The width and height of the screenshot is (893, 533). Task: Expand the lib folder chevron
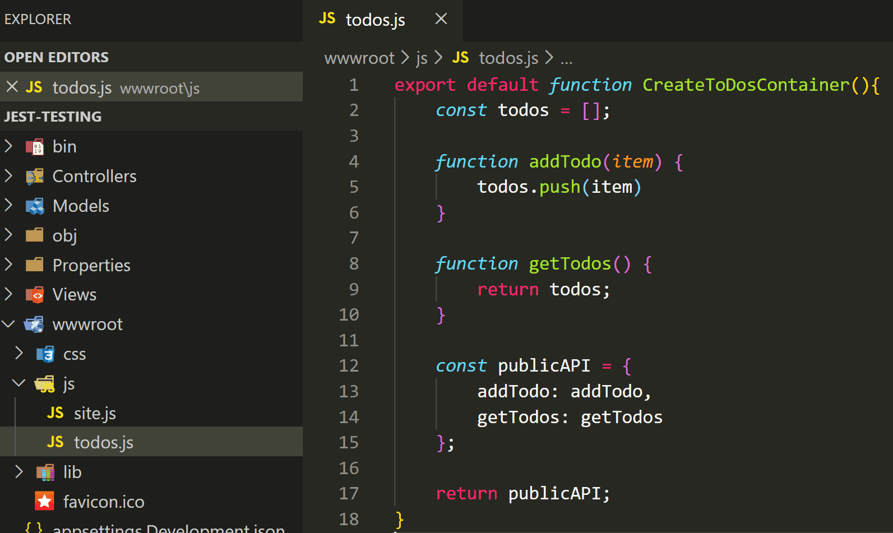pyautogui.click(x=19, y=472)
